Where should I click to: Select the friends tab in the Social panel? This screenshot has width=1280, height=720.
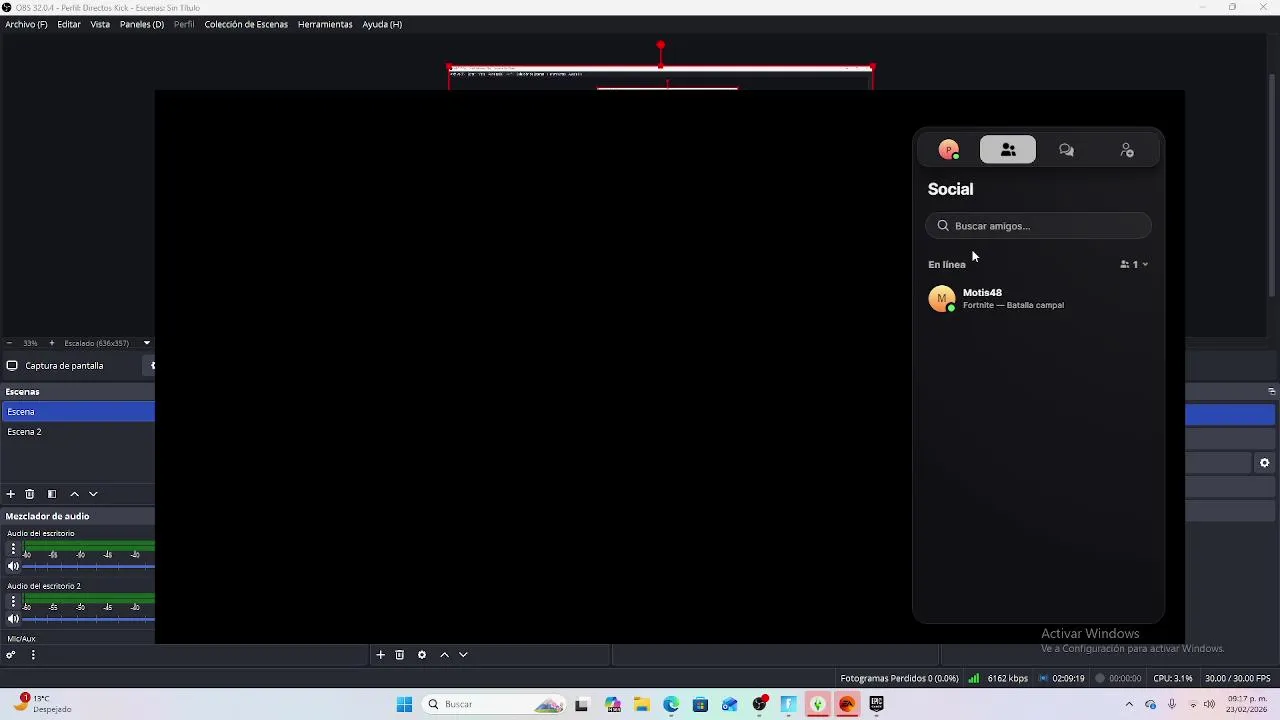tap(1008, 150)
